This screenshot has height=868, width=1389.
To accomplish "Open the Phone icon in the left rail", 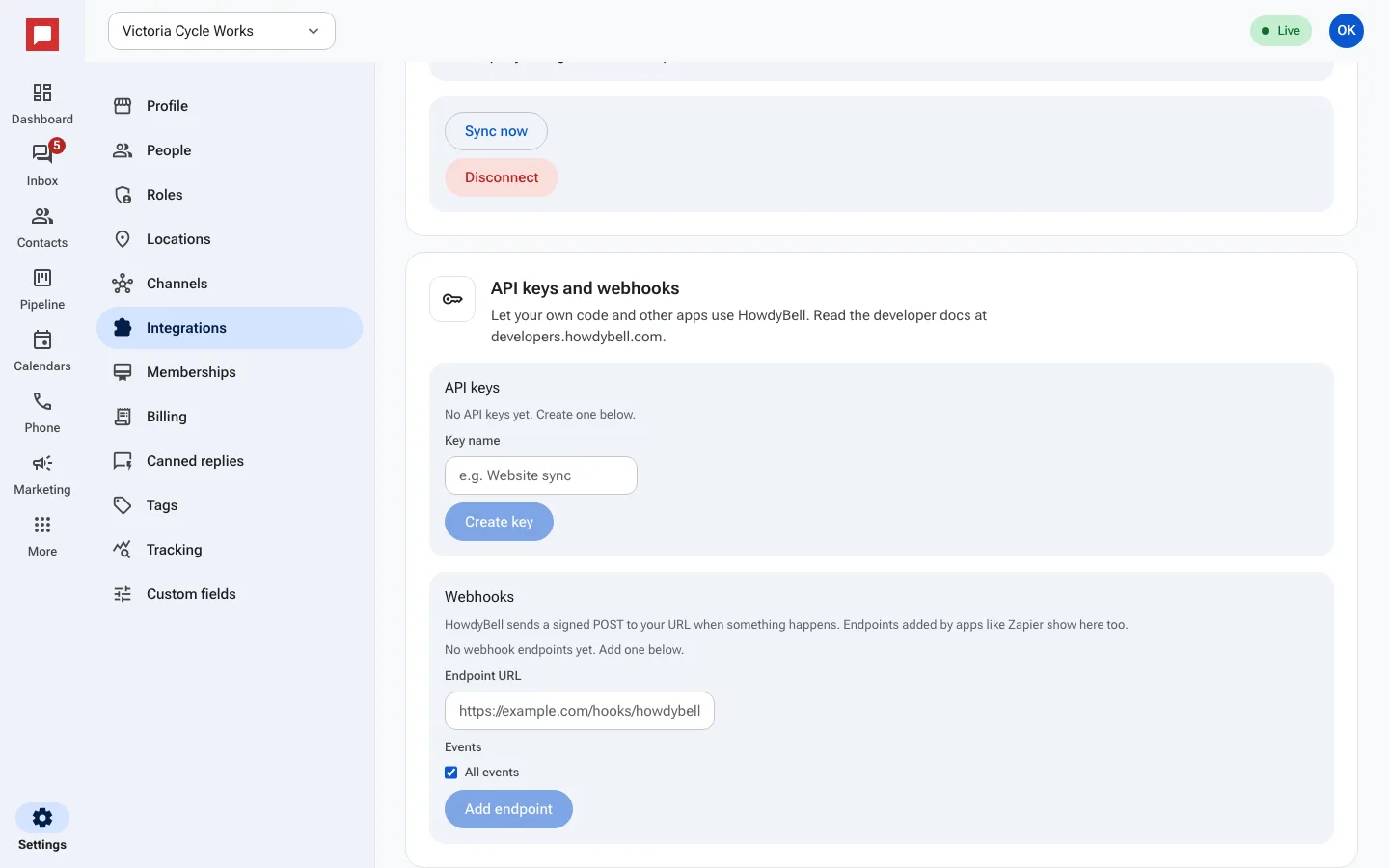I will (42, 401).
